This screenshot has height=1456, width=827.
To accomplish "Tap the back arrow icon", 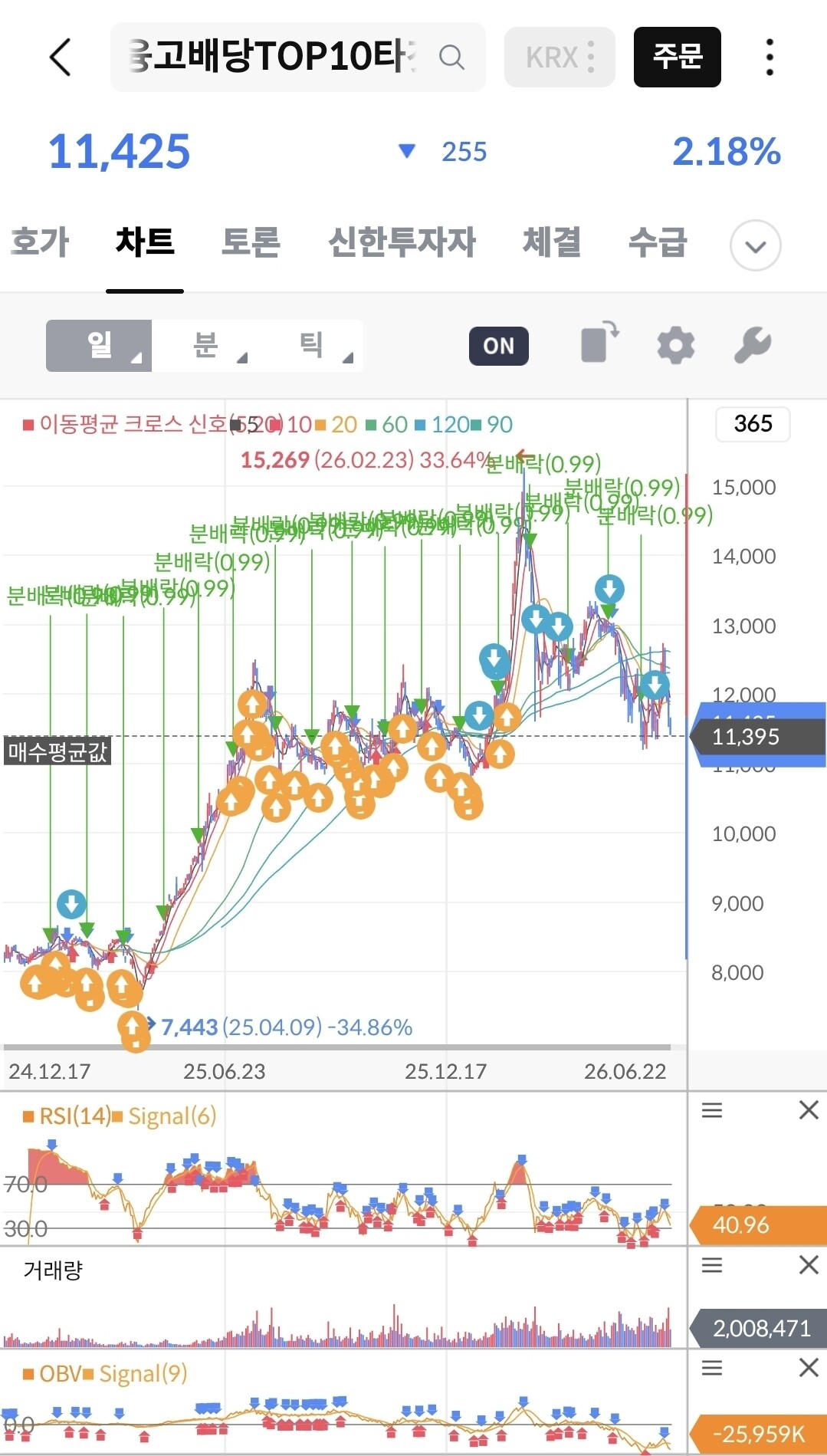I will (x=61, y=58).
